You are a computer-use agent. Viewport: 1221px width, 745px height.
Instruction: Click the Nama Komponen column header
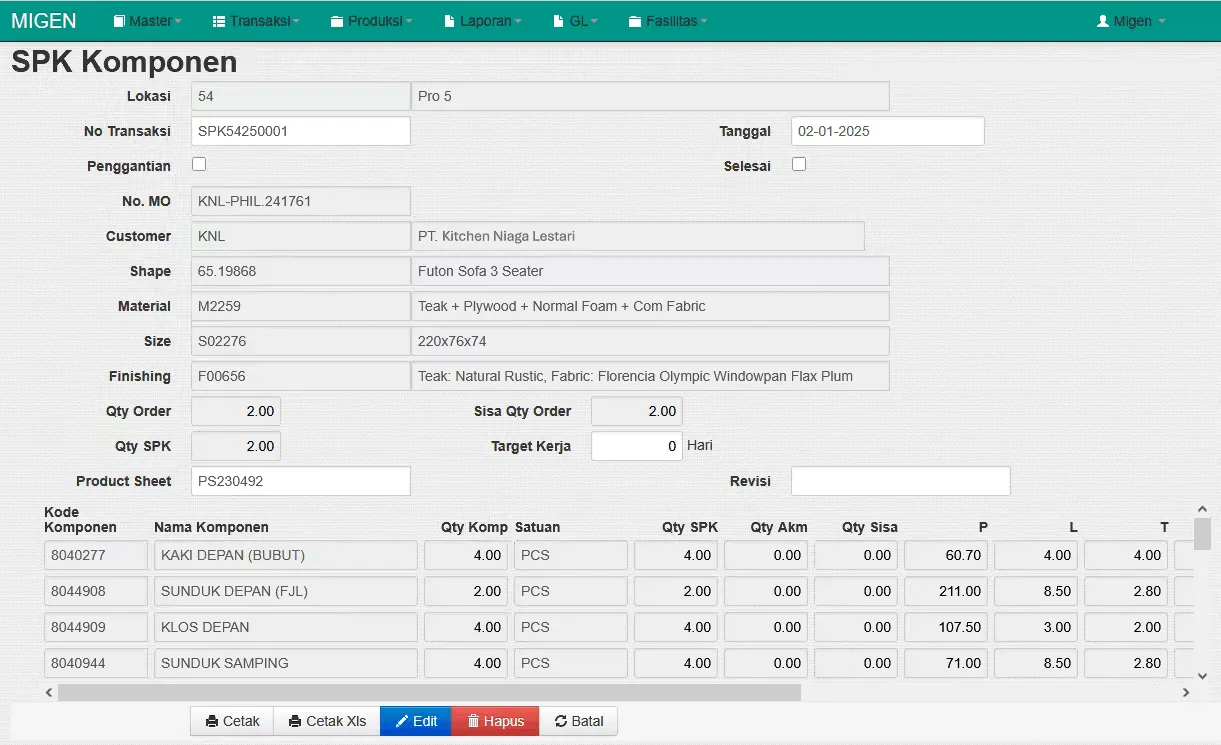[211, 527]
